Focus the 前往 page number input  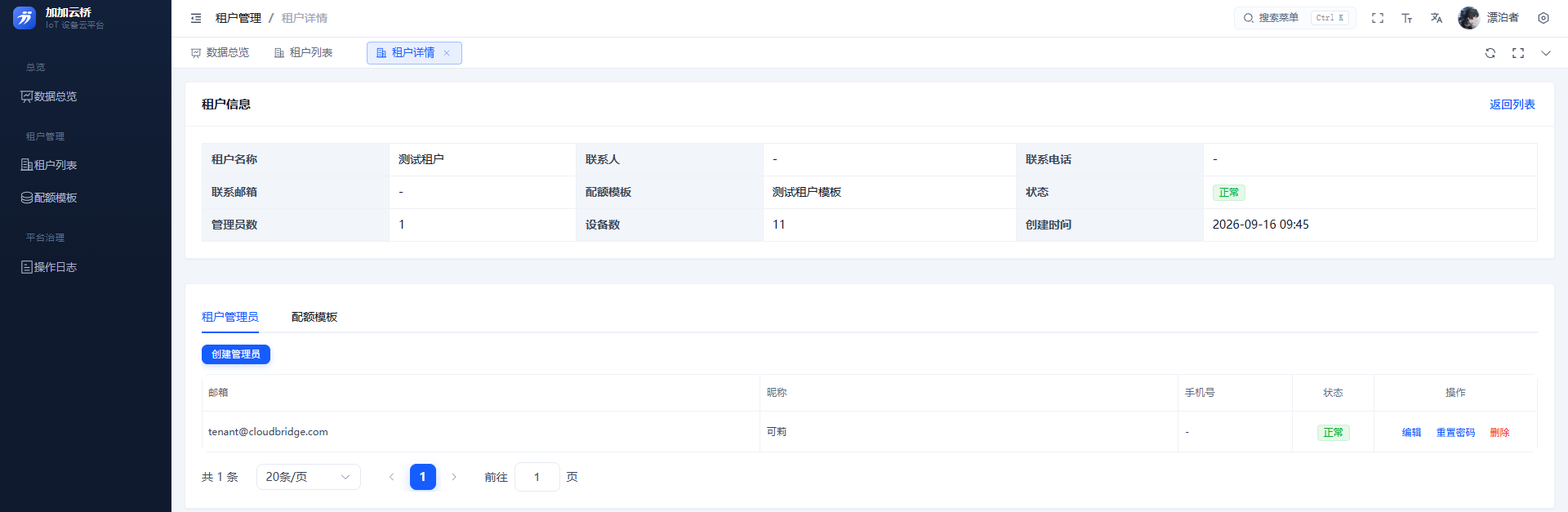pyautogui.click(x=537, y=477)
